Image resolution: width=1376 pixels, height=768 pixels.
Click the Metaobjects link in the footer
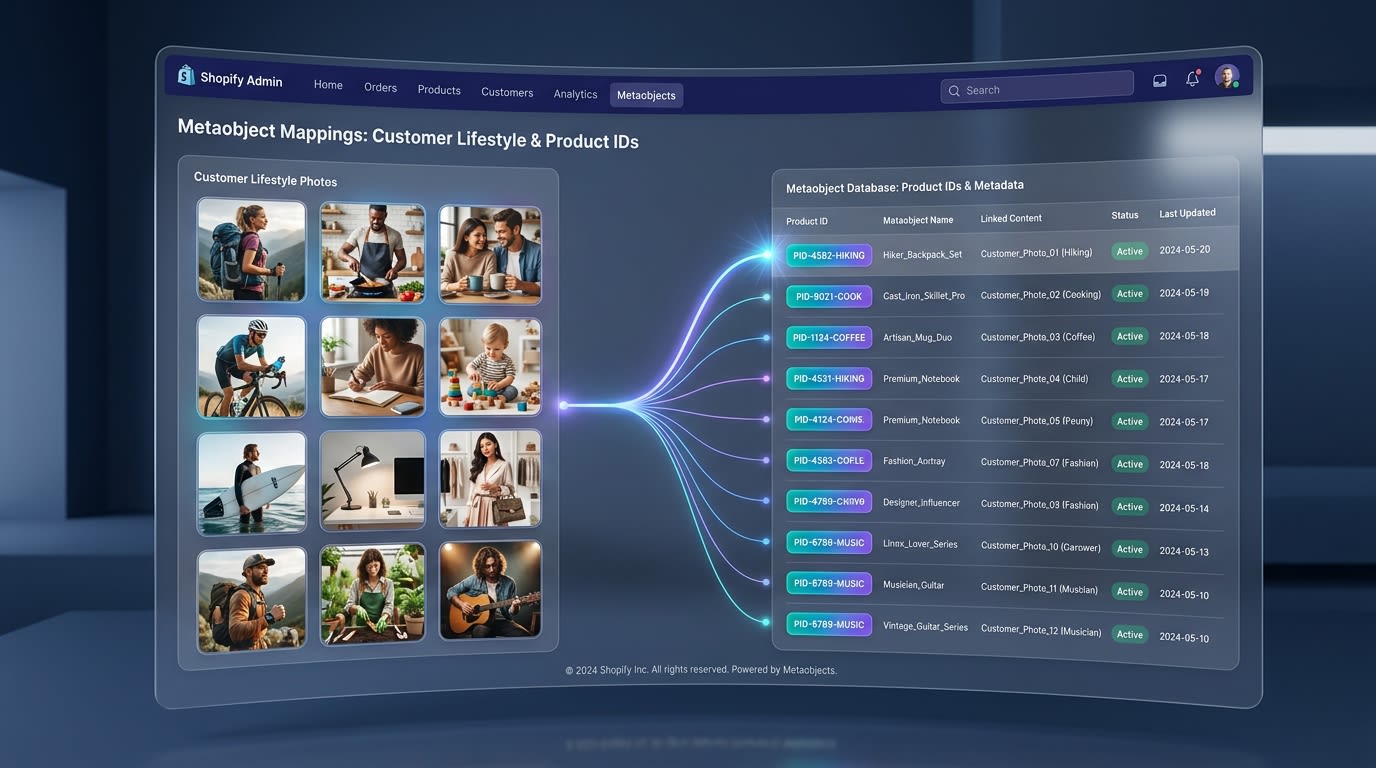(810, 670)
